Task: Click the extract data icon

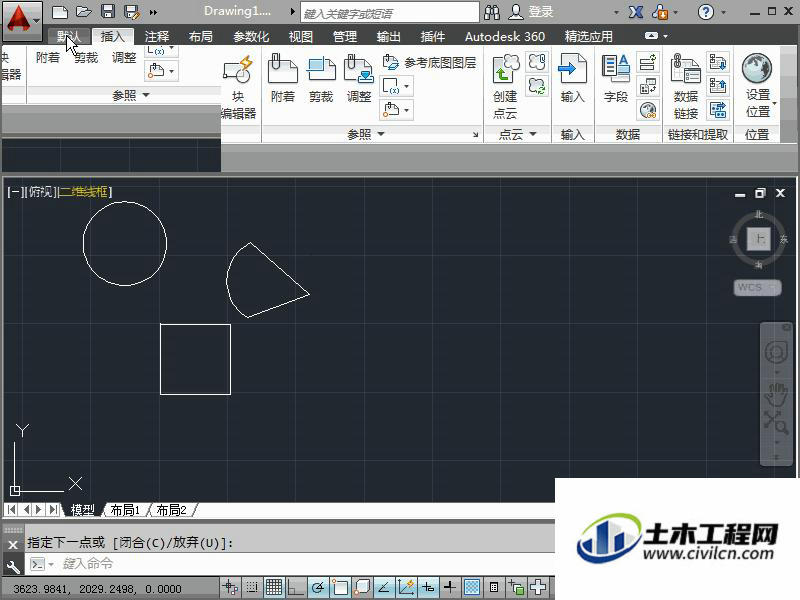Action: (x=718, y=110)
